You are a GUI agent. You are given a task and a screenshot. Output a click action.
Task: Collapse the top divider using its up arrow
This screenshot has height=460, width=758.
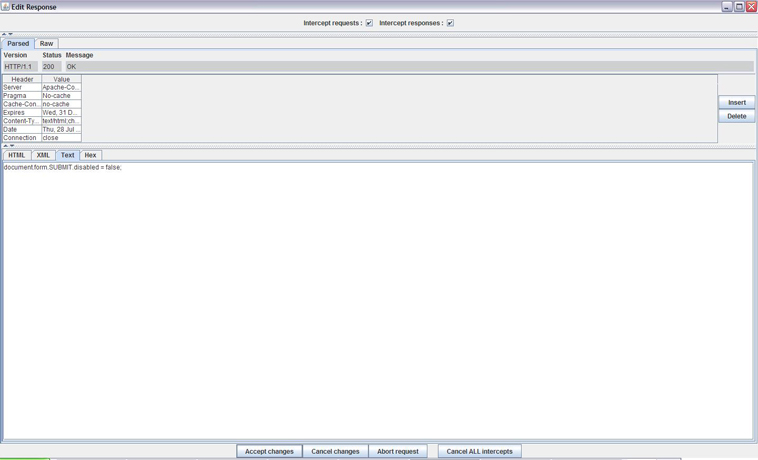[4, 34]
